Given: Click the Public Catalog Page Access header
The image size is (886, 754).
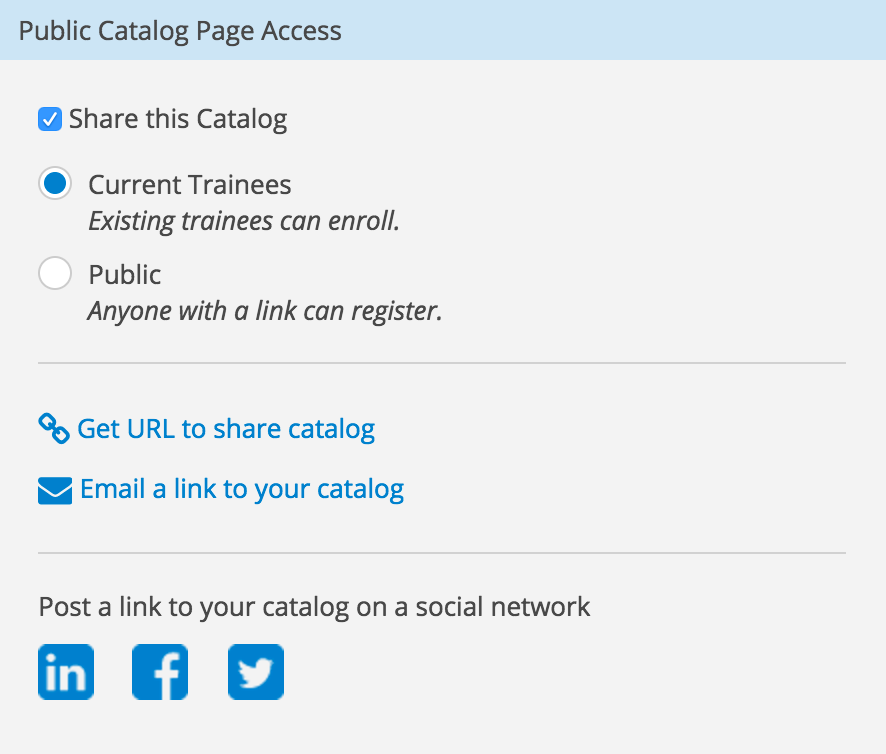Looking at the screenshot, I should pos(179,31).
